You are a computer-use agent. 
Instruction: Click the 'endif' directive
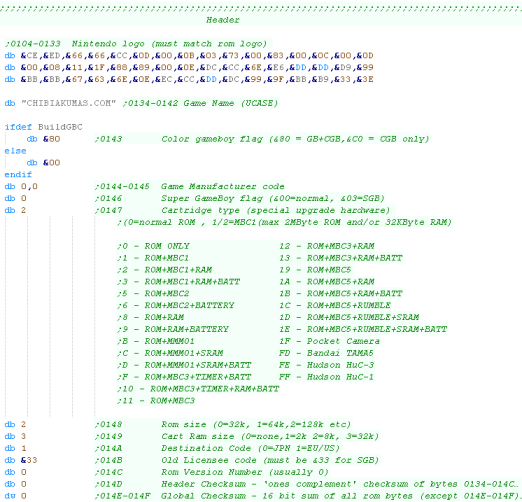[18, 175]
